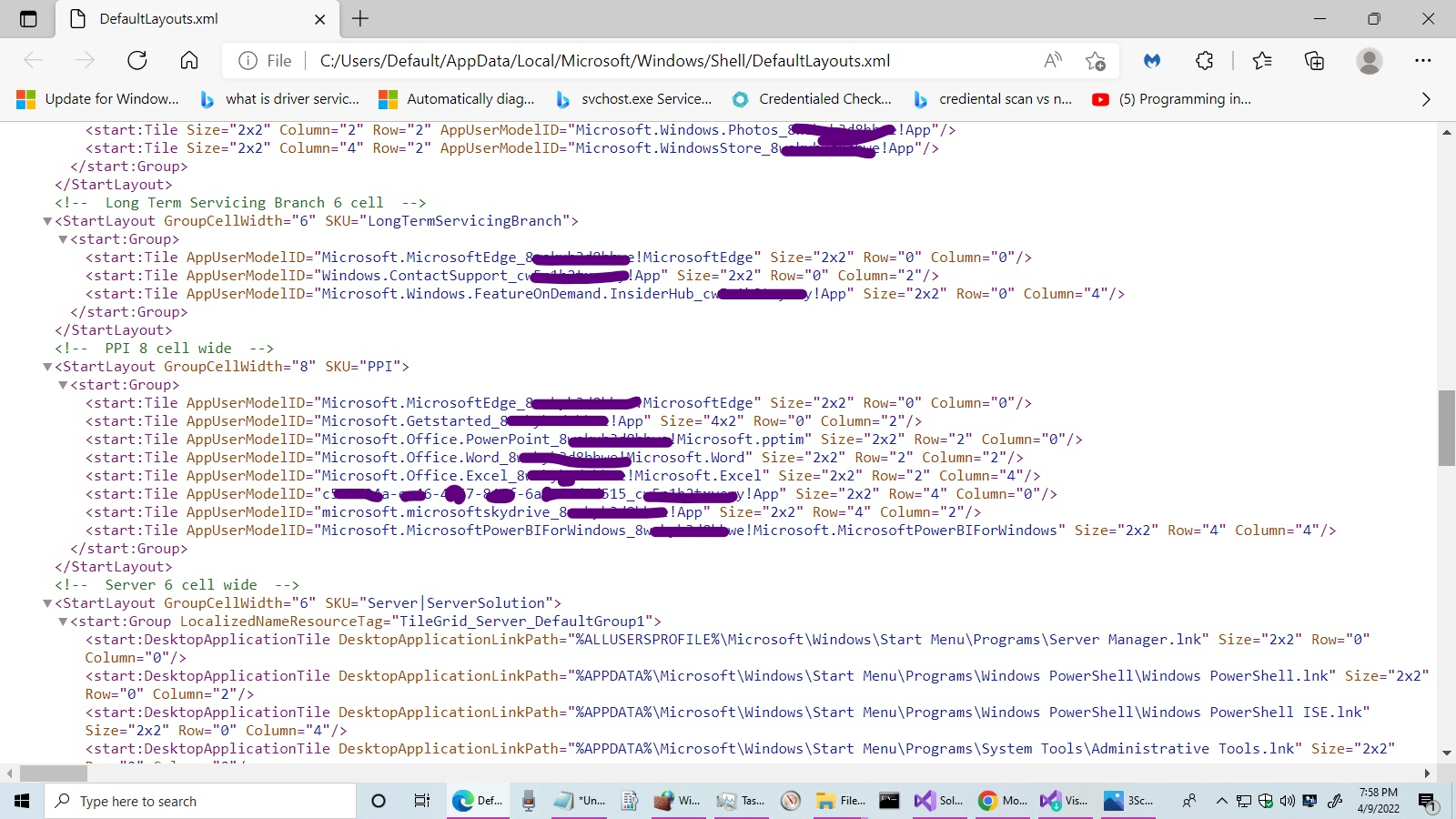Image resolution: width=1456 pixels, height=819 pixels.
Task: Click the scroll down arrow
Action: tap(1447, 753)
